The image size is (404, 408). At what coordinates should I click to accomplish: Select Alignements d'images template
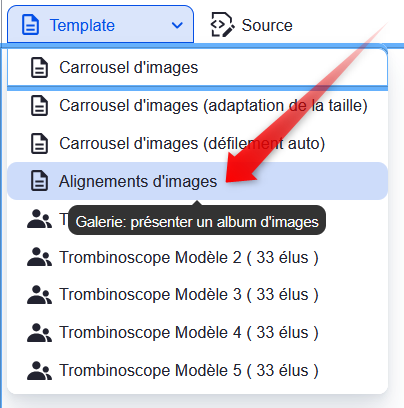pyautogui.click(x=197, y=181)
